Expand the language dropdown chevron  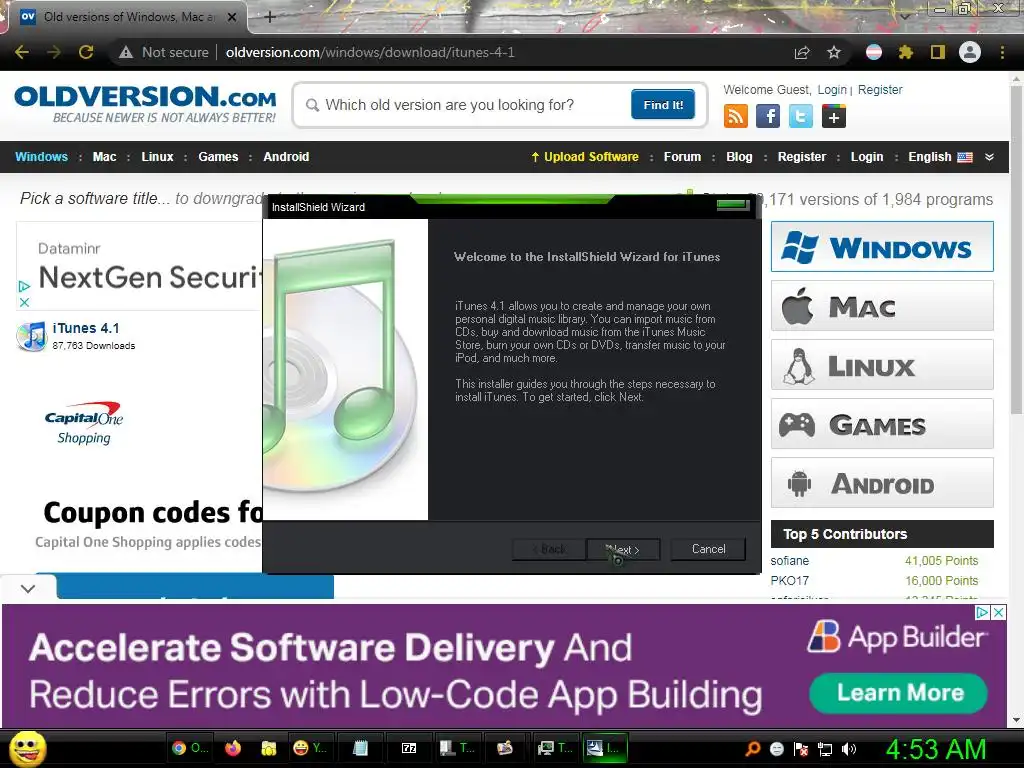pyautogui.click(x=989, y=157)
